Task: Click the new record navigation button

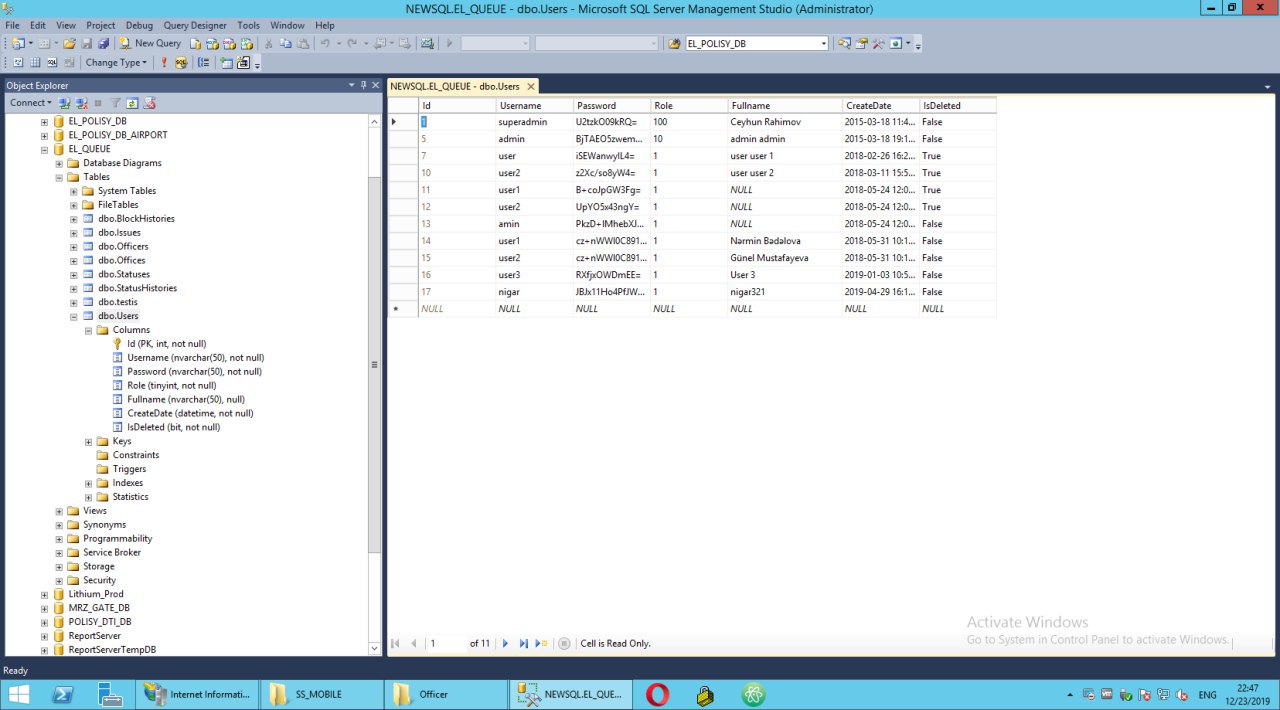Action: 541,643
